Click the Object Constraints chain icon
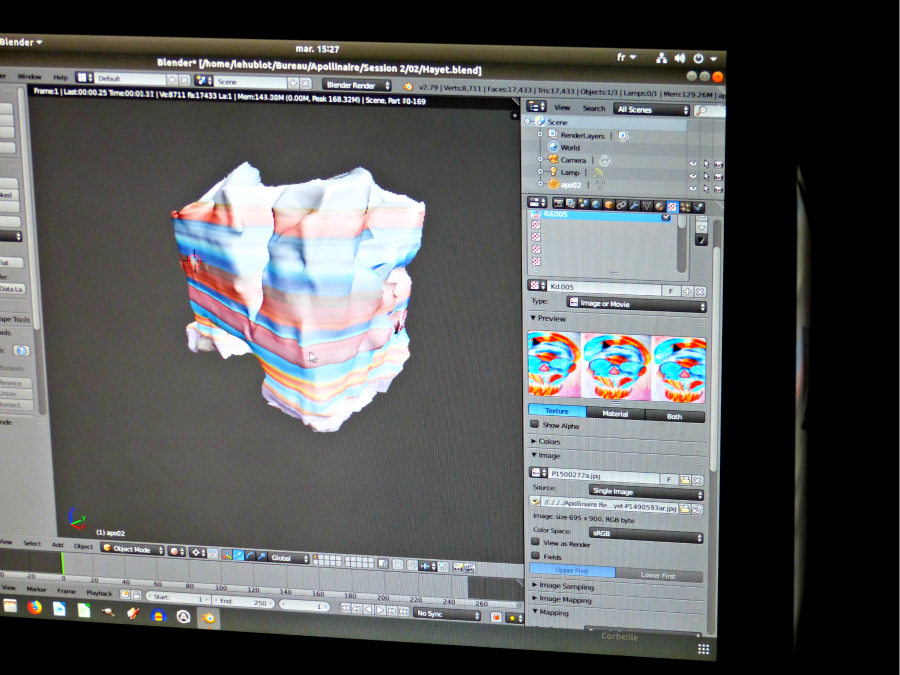 (x=621, y=205)
